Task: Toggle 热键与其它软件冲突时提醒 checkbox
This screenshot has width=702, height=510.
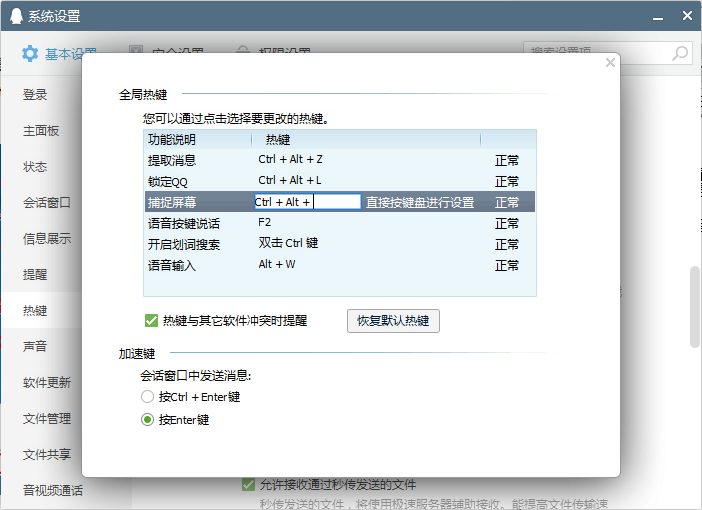Action: (x=152, y=321)
